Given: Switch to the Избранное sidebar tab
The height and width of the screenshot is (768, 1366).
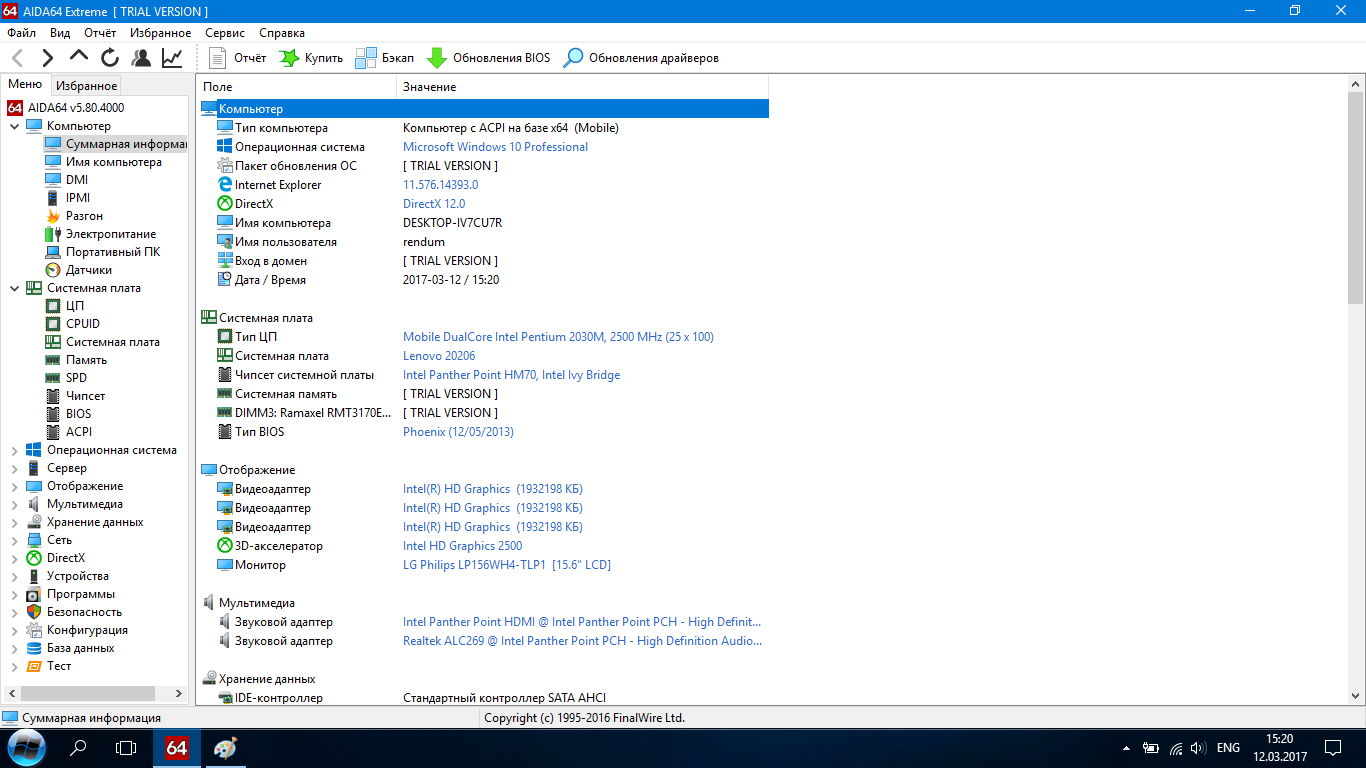Looking at the screenshot, I should [86, 86].
